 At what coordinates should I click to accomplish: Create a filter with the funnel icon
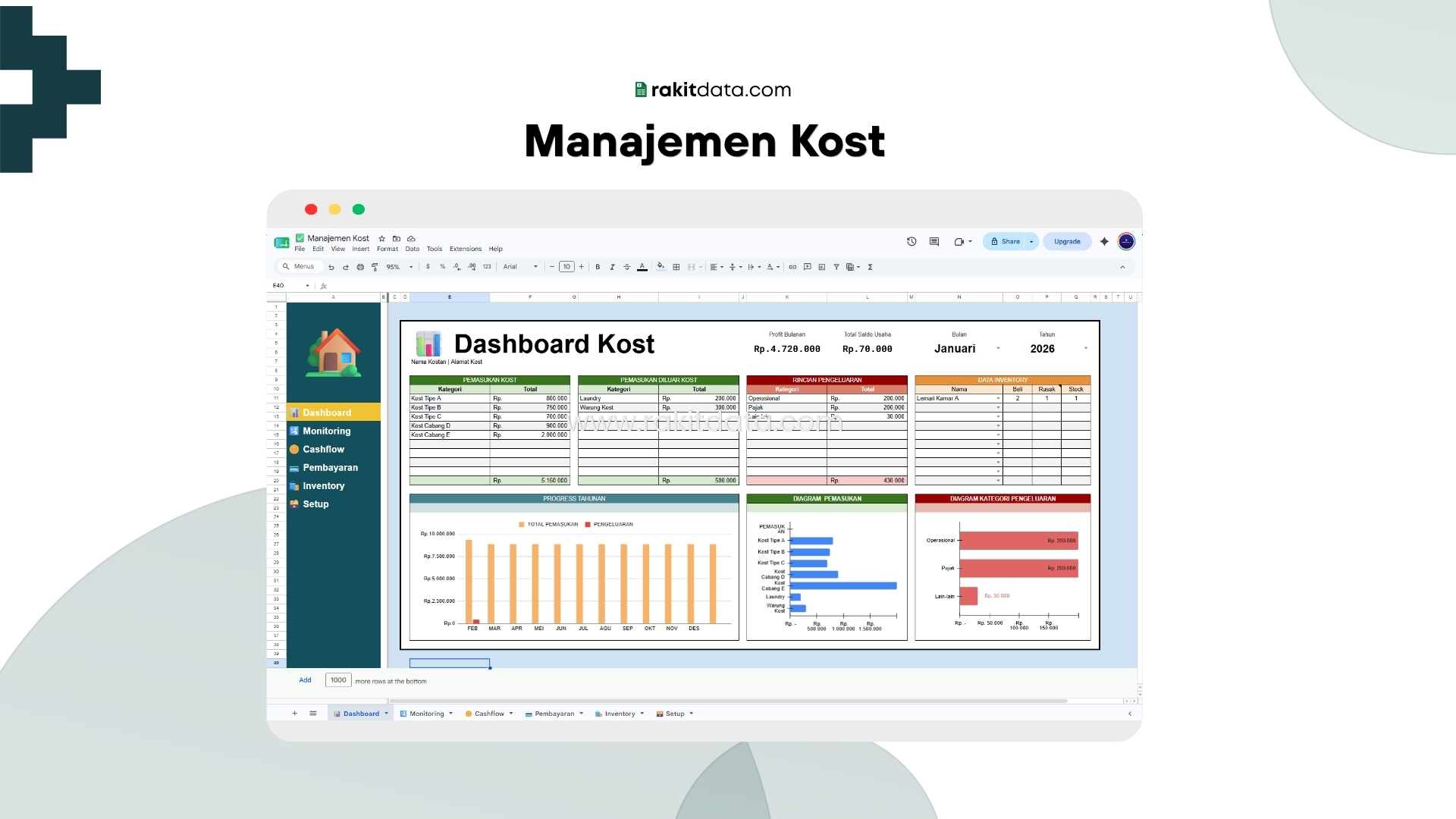836,267
